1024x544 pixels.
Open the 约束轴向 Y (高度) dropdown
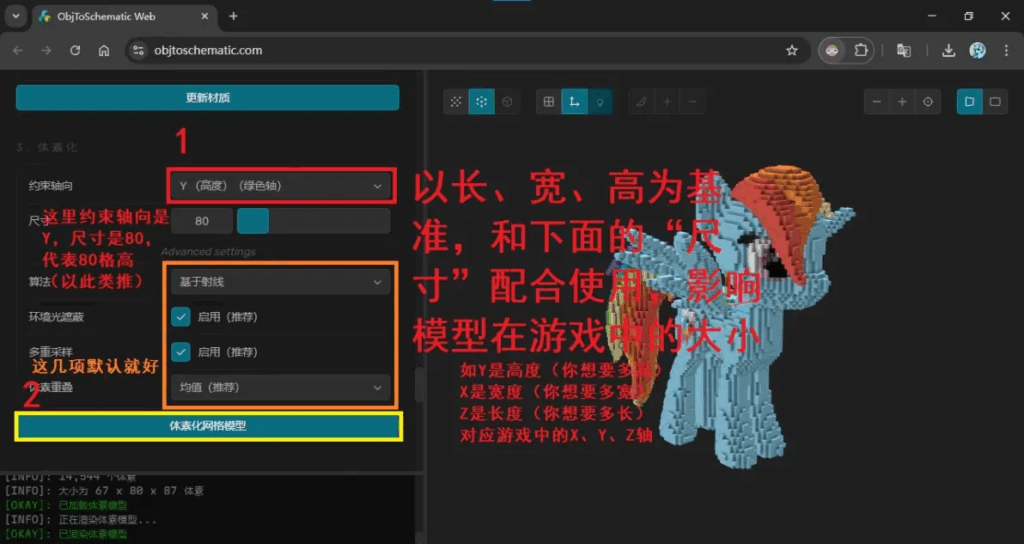pyautogui.click(x=281, y=186)
